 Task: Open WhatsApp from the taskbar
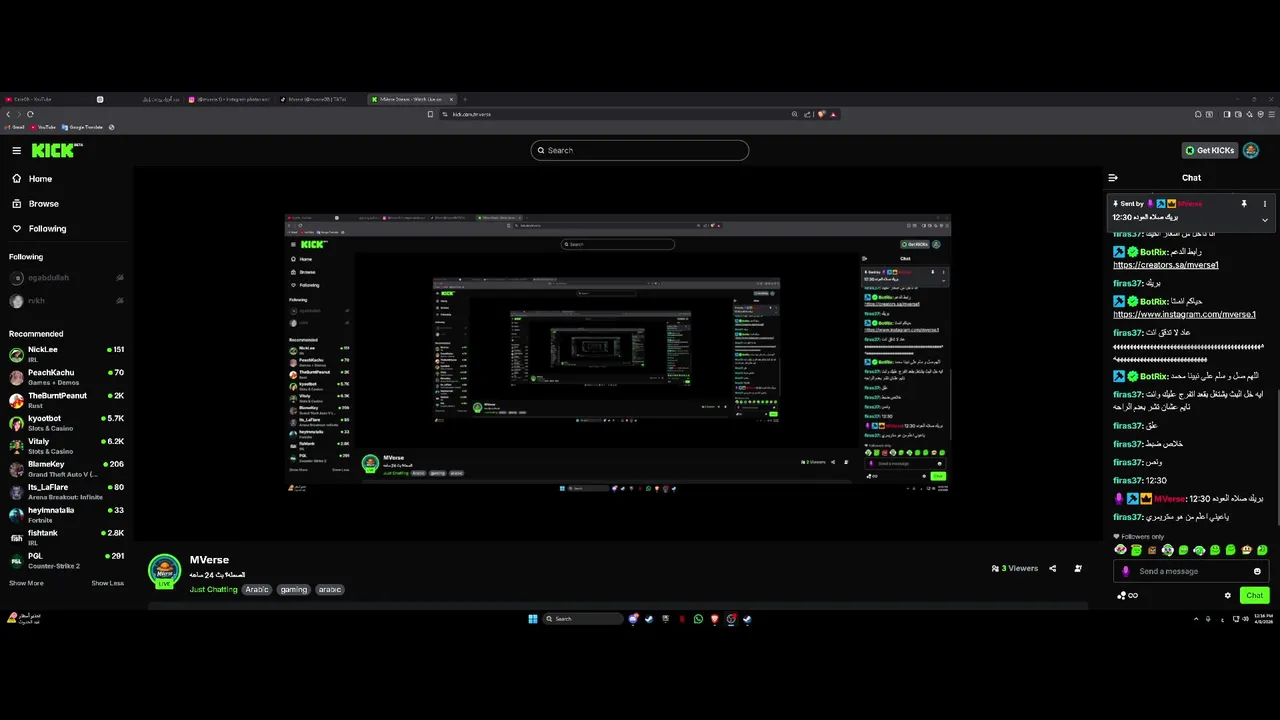point(698,618)
